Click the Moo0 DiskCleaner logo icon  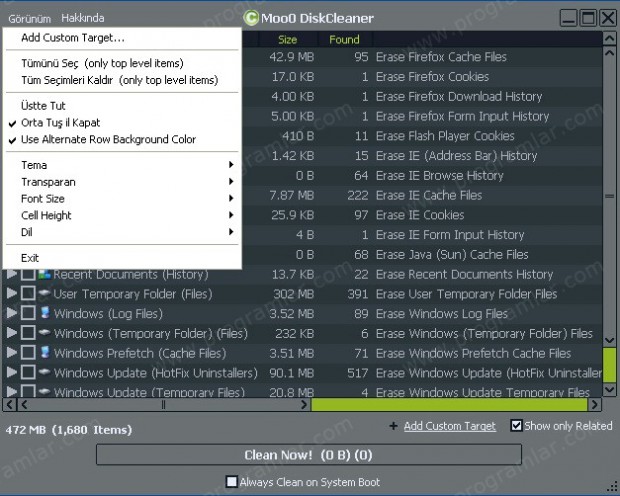(x=251, y=18)
